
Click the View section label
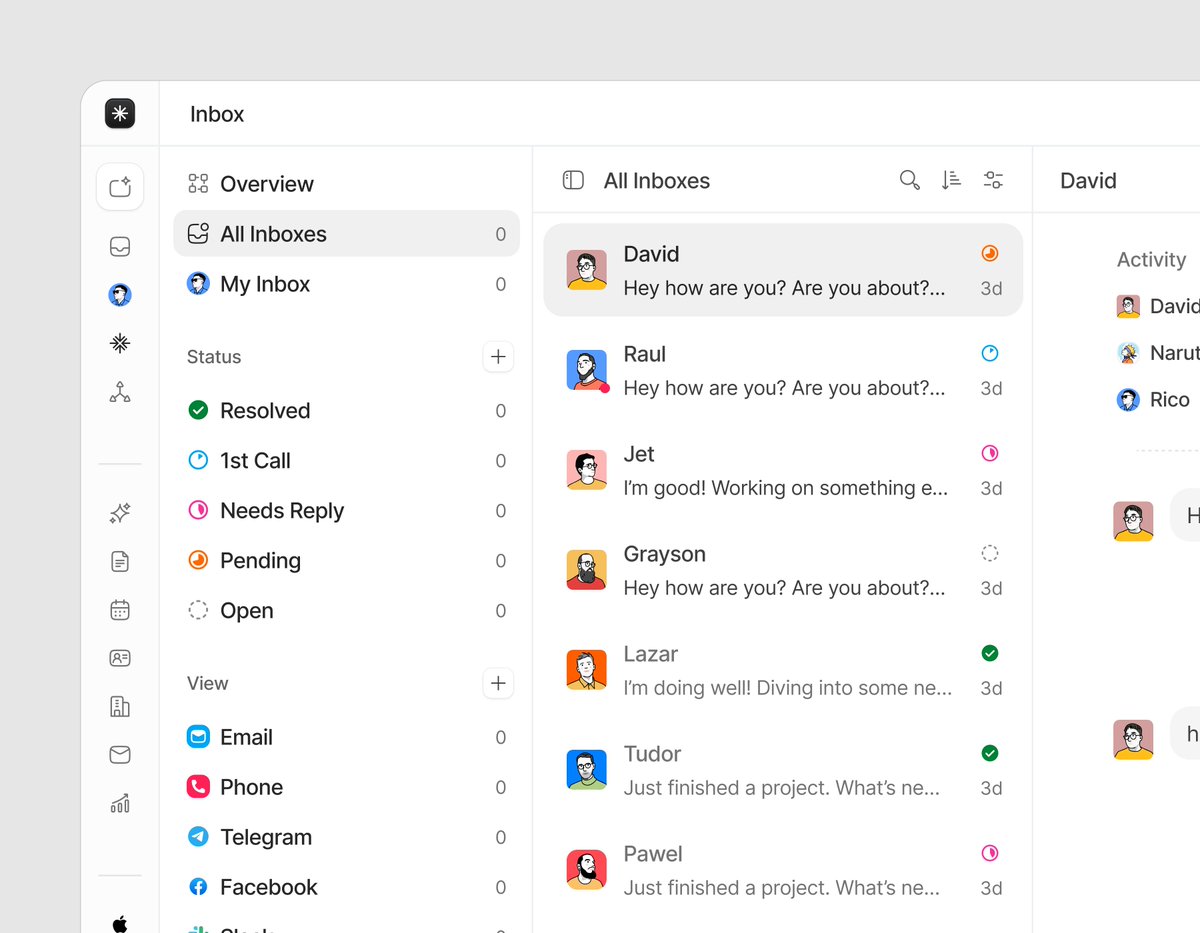coord(208,684)
